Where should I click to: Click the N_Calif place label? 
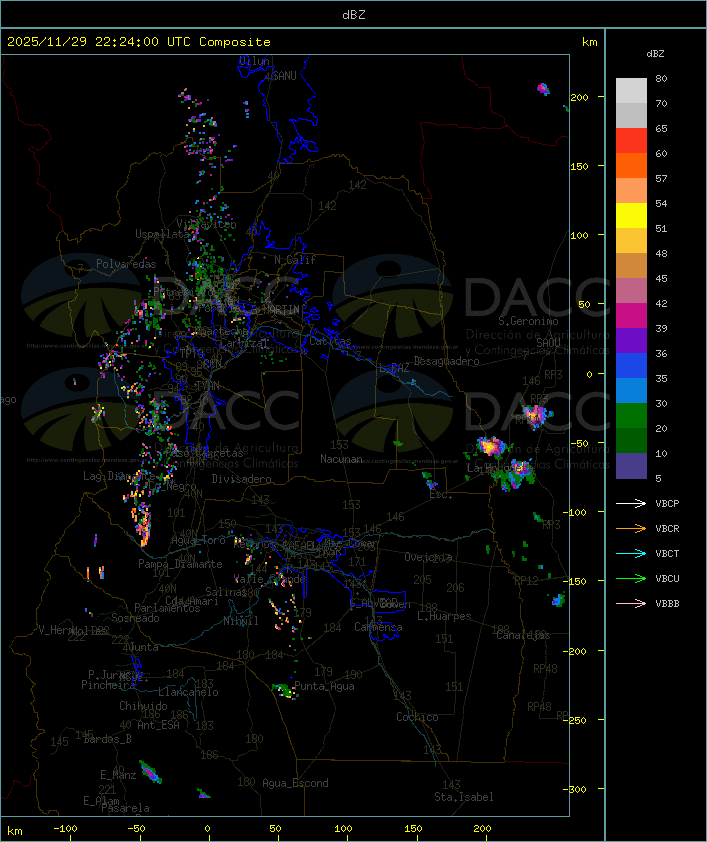(x=295, y=259)
